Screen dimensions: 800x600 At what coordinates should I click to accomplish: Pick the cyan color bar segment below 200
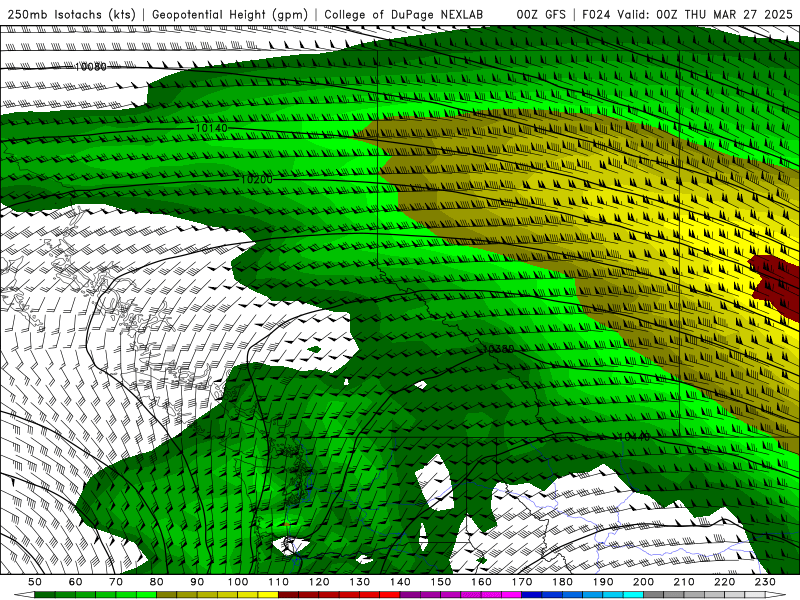coord(633,595)
